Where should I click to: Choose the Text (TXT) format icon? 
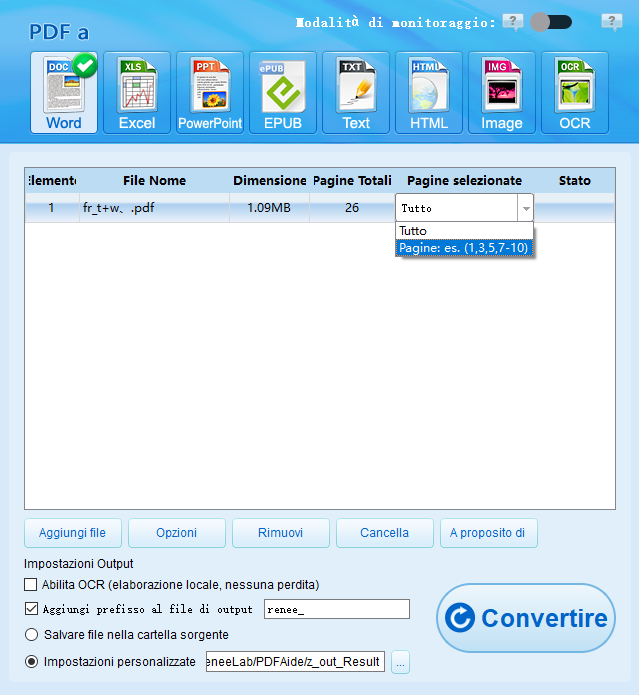point(356,92)
